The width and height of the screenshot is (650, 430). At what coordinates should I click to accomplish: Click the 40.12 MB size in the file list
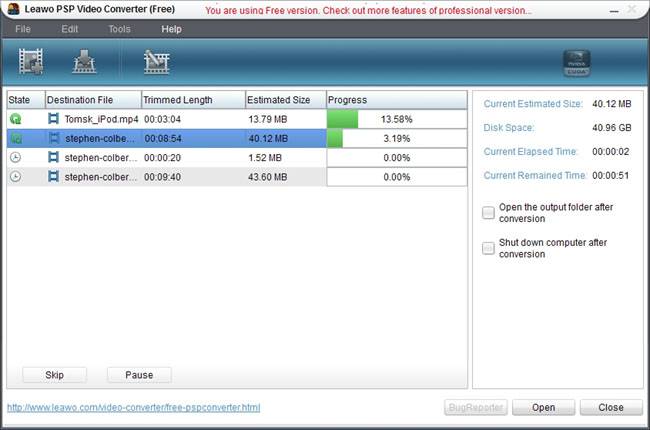(x=268, y=138)
